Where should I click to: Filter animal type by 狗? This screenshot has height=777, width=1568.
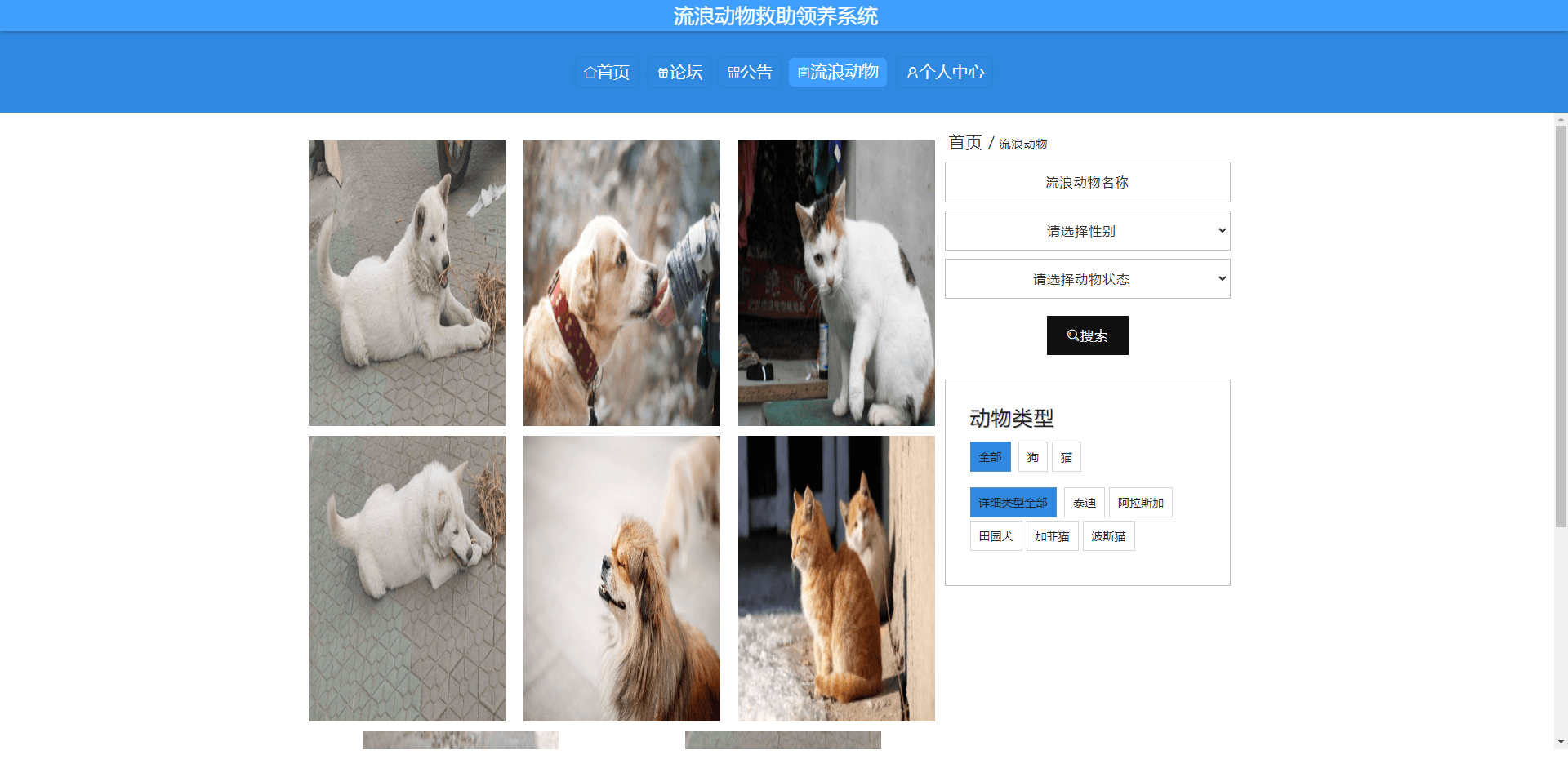tap(1033, 457)
